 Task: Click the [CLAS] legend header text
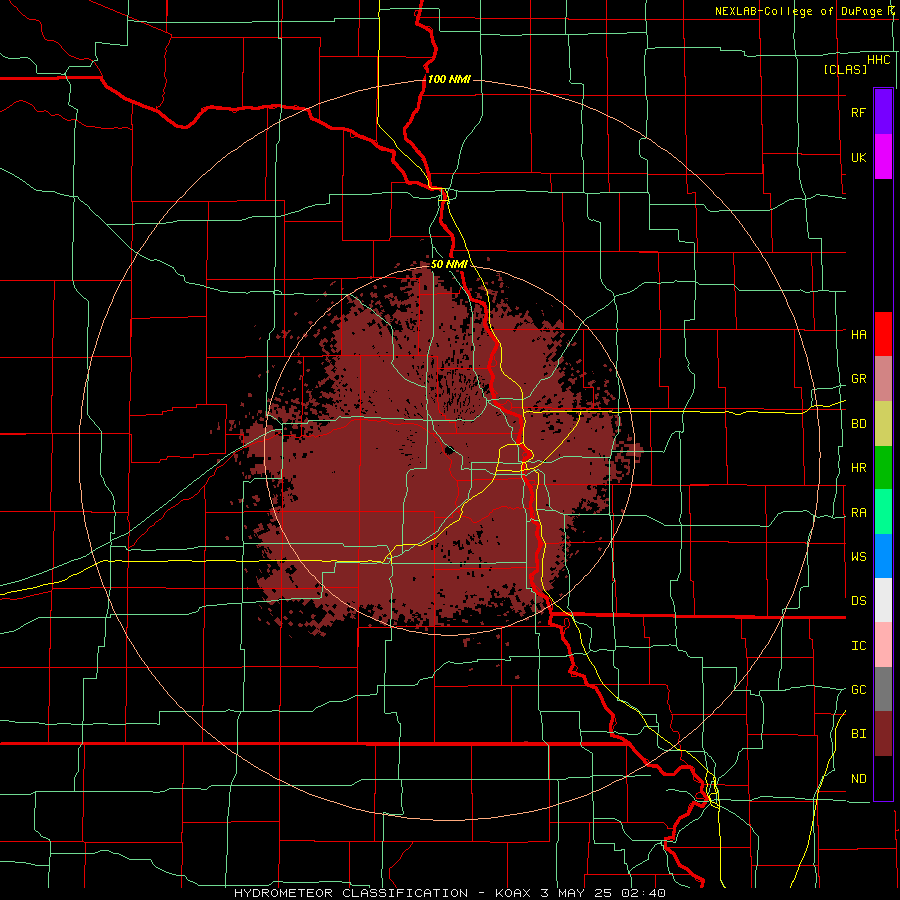(x=845, y=69)
